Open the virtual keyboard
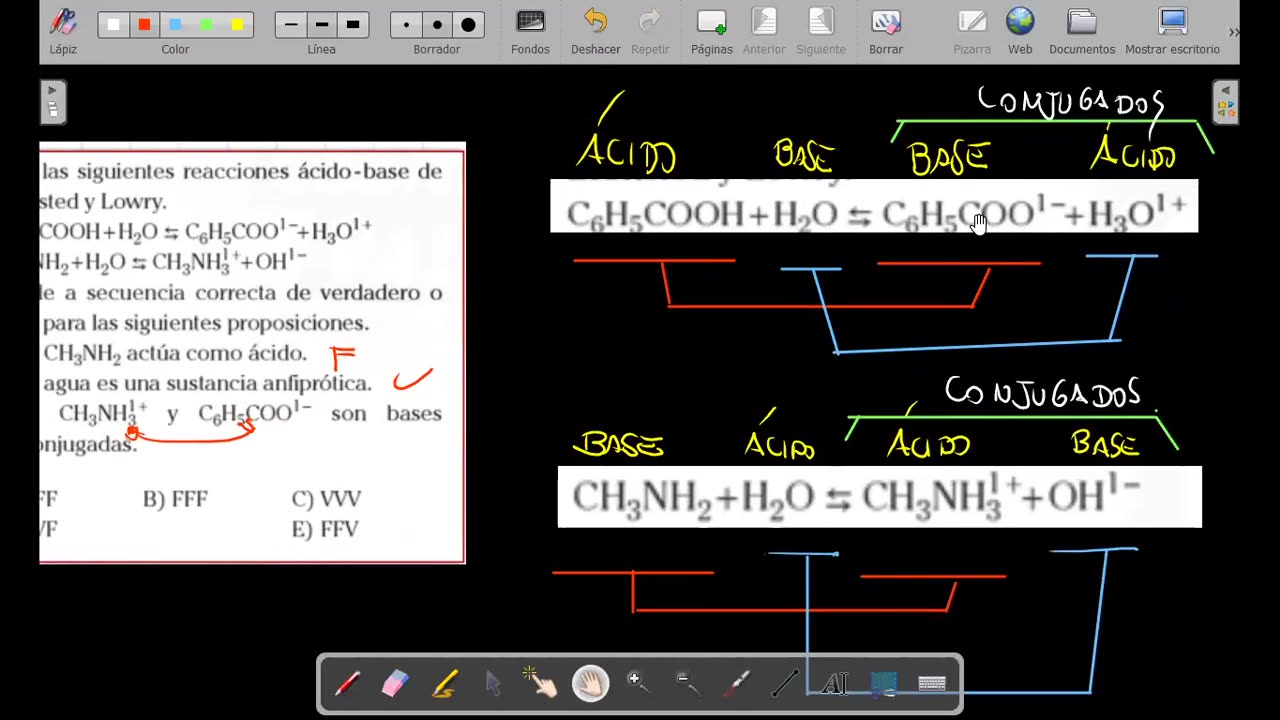The width and height of the screenshot is (1280, 720). (932, 684)
